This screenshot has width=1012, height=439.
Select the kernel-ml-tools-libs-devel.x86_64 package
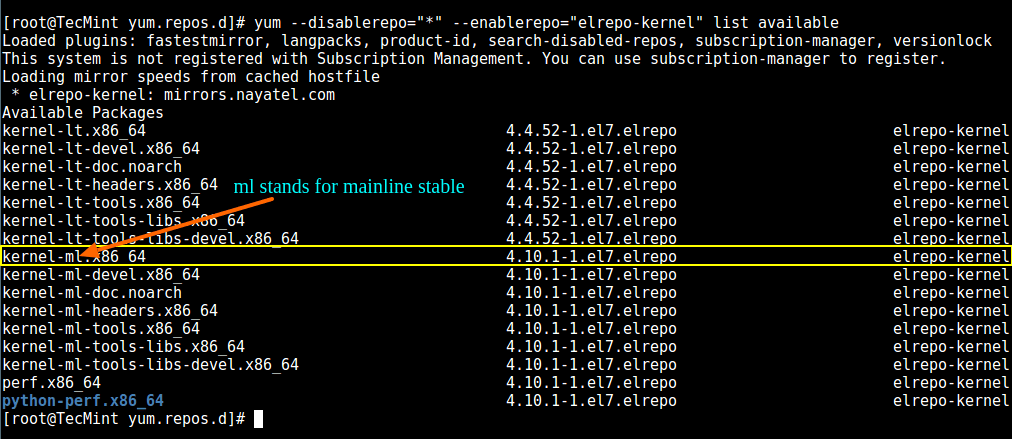150,365
